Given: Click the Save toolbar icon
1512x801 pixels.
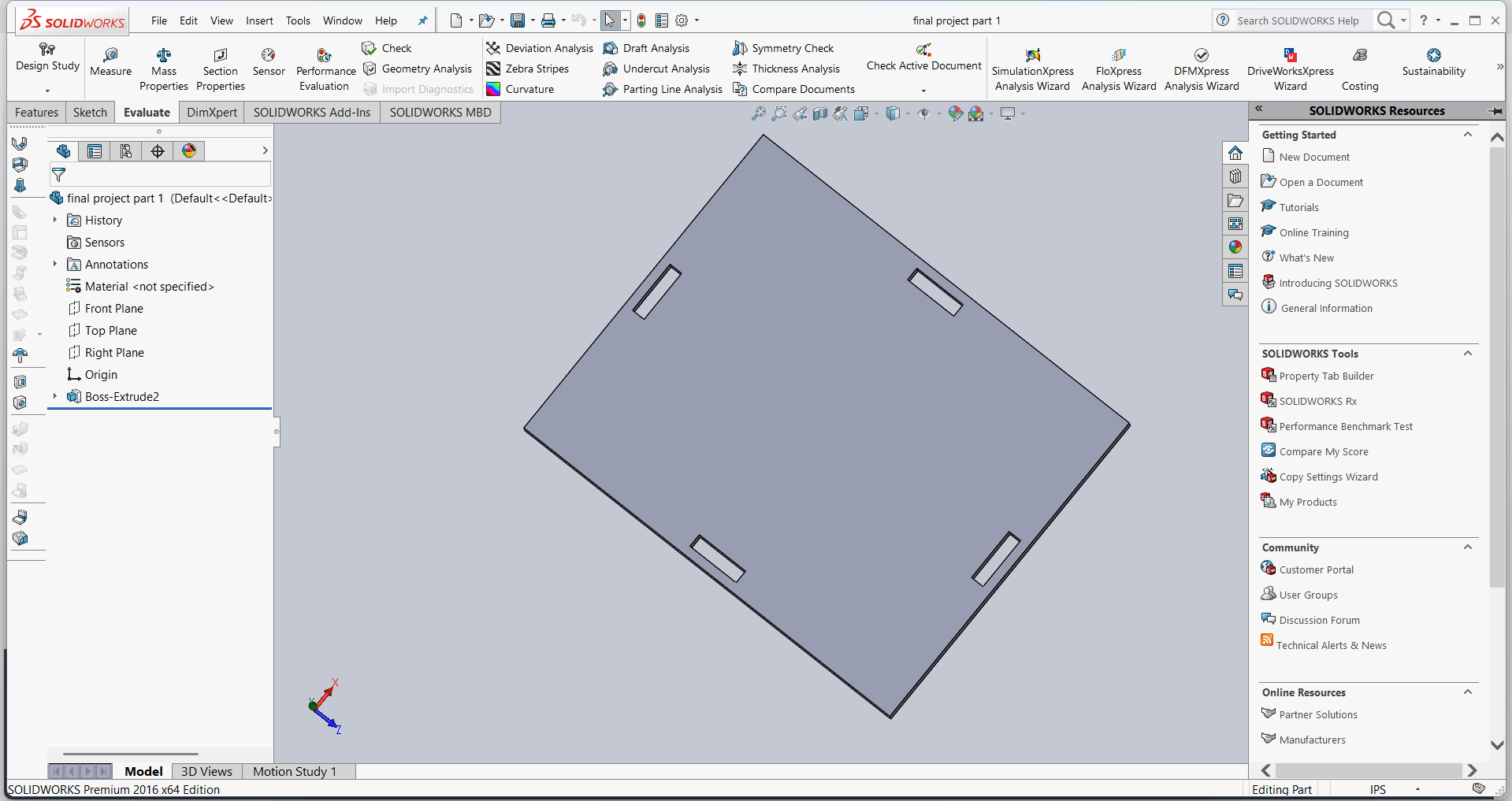Looking at the screenshot, I should point(518,20).
